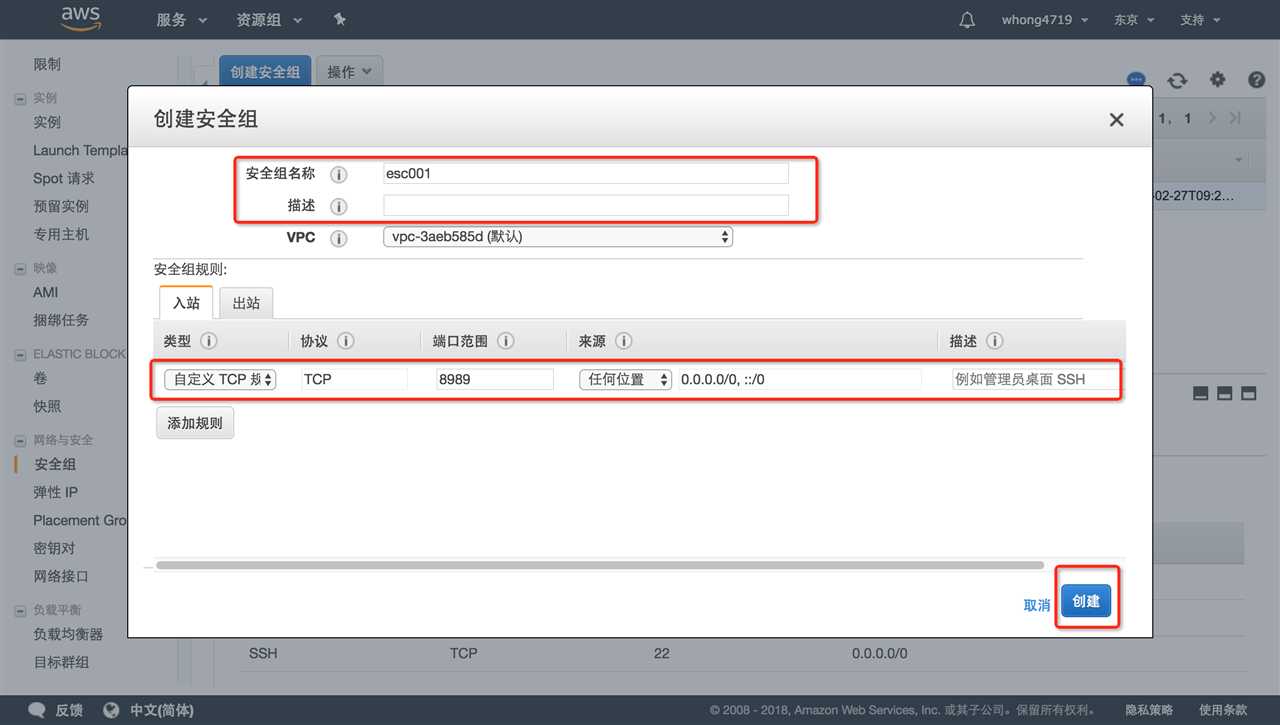Show info icon beside port range header
The height and width of the screenshot is (725, 1280).
506,341
